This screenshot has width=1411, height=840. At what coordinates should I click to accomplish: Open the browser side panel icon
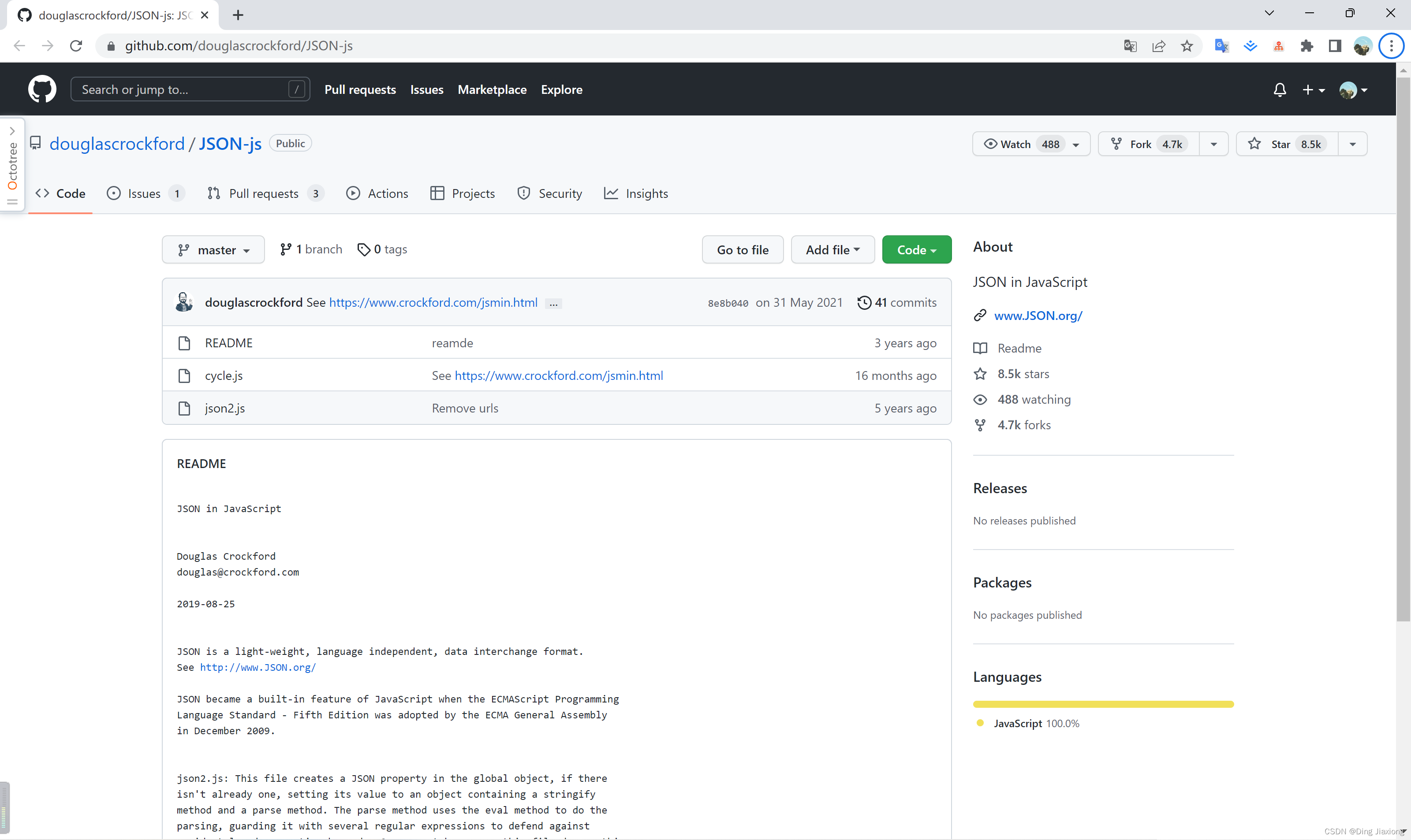[x=1335, y=46]
